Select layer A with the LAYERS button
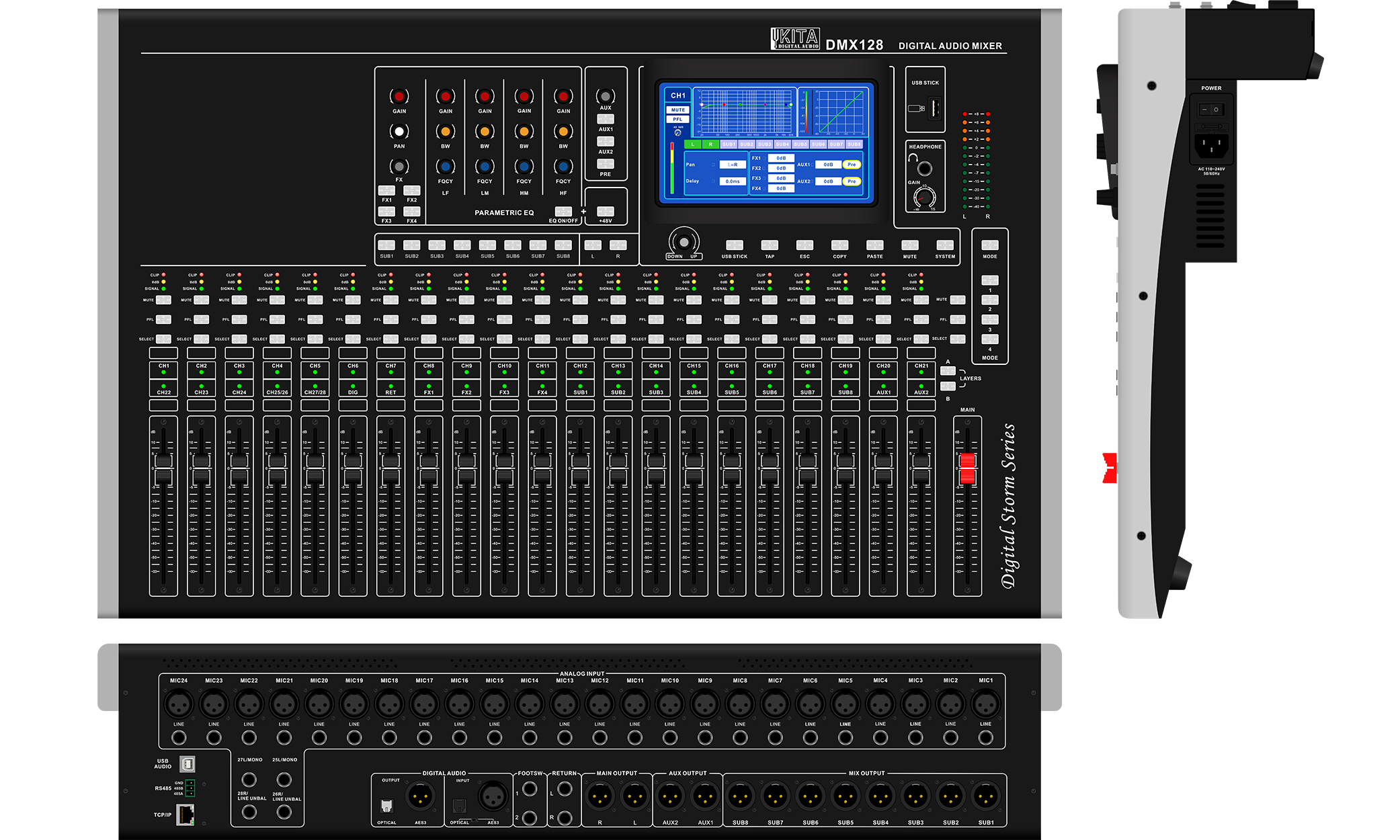 pyautogui.click(x=948, y=371)
